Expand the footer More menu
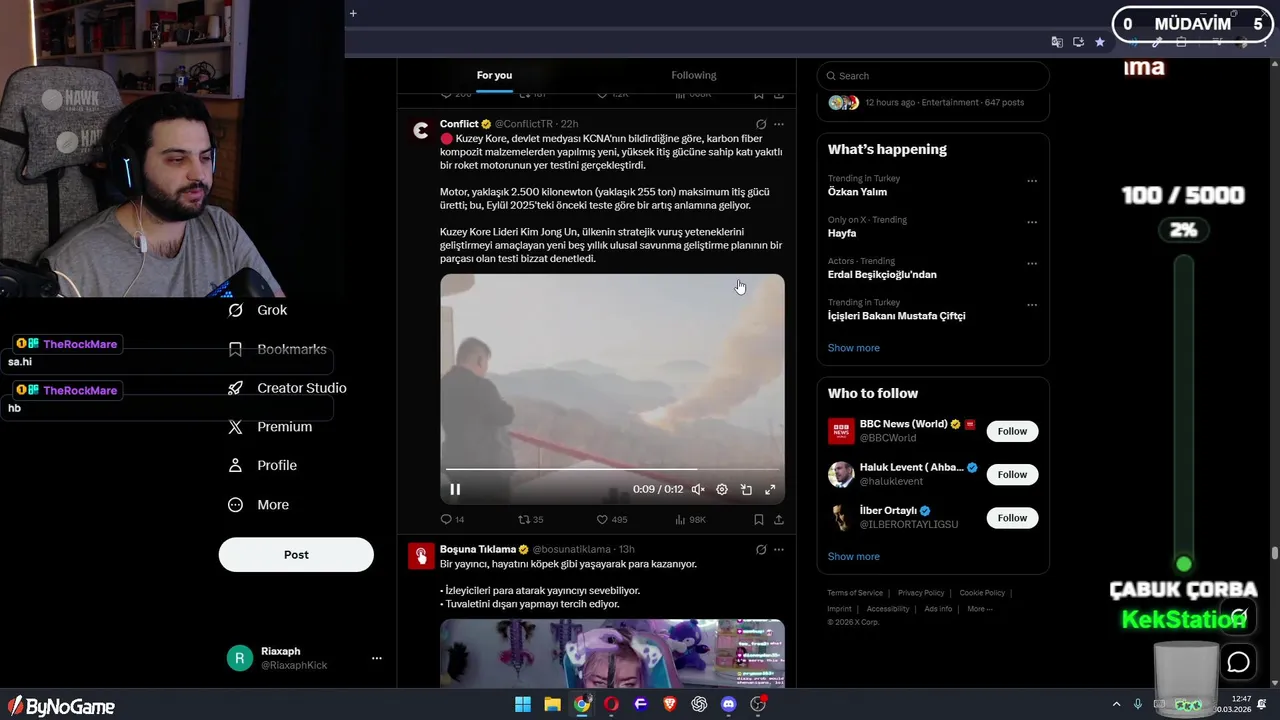Image resolution: width=1280 pixels, height=720 pixels. [980, 609]
